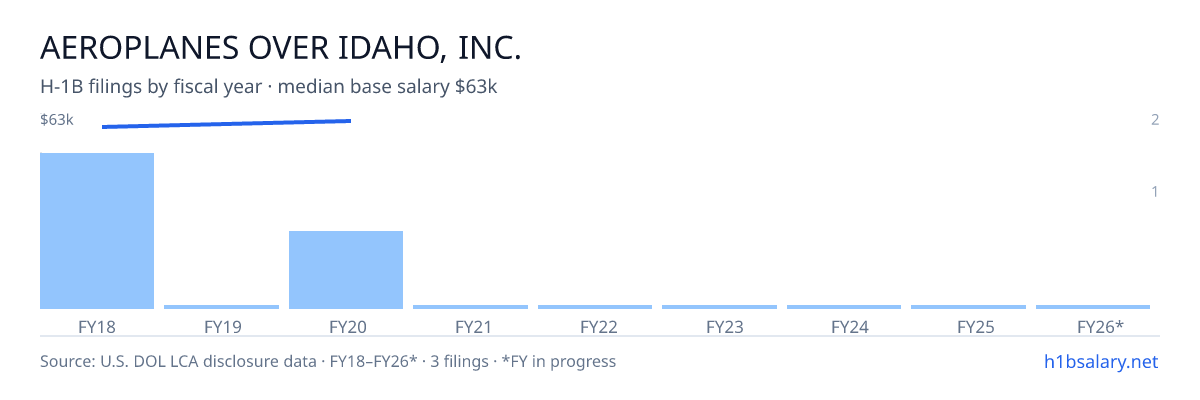
Task: Click the FY19 small bar
Action: click(221, 307)
